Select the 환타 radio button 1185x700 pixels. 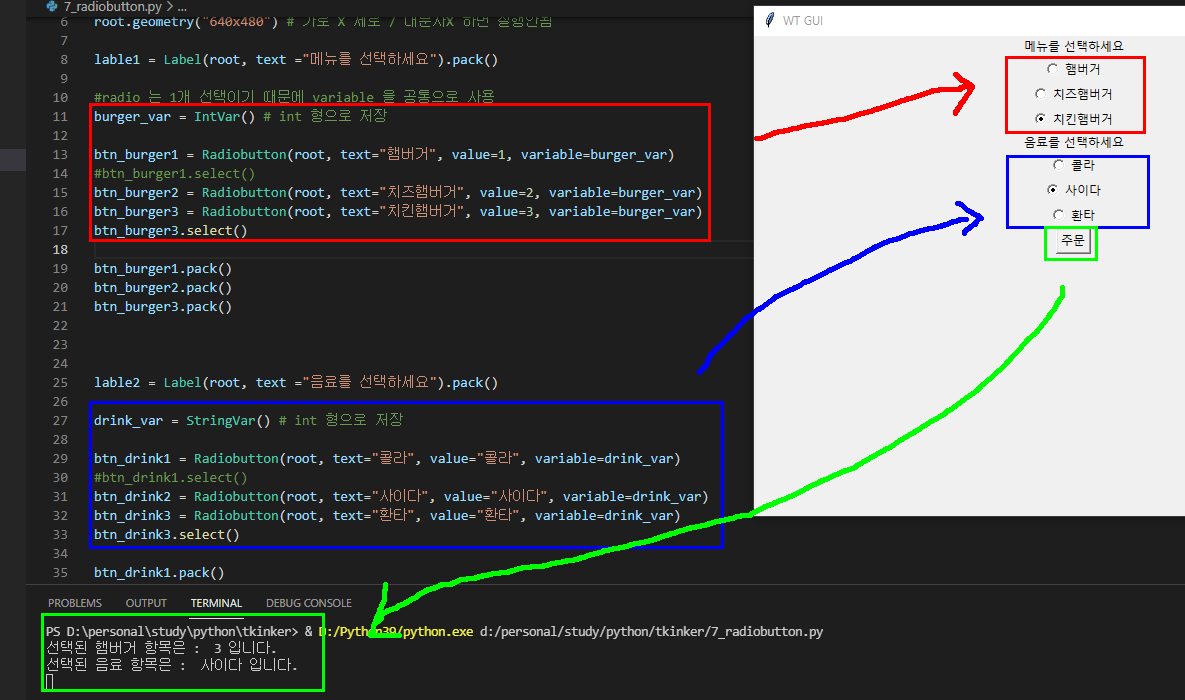click(x=1073, y=215)
